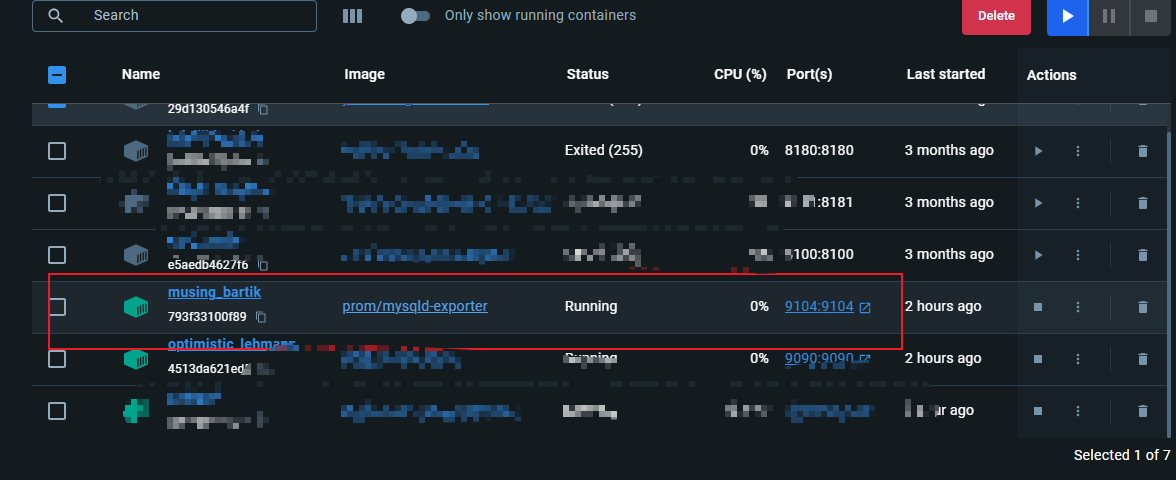The width and height of the screenshot is (1176, 480).
Task: Sort by Last started column header
Action: [946, 74]
